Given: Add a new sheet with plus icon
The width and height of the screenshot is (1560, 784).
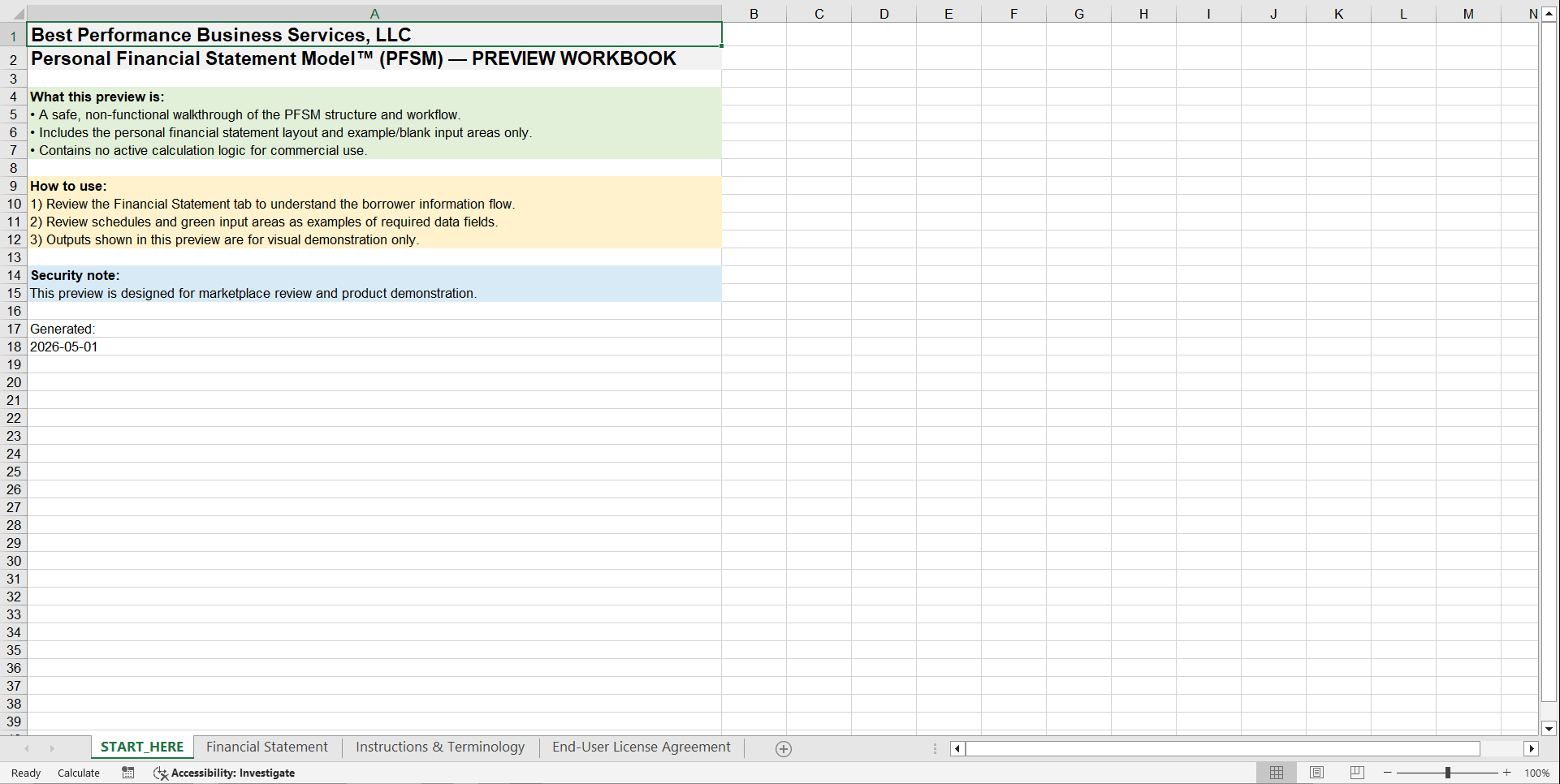Looking at the screenshot, I should [x=784, y=749].
